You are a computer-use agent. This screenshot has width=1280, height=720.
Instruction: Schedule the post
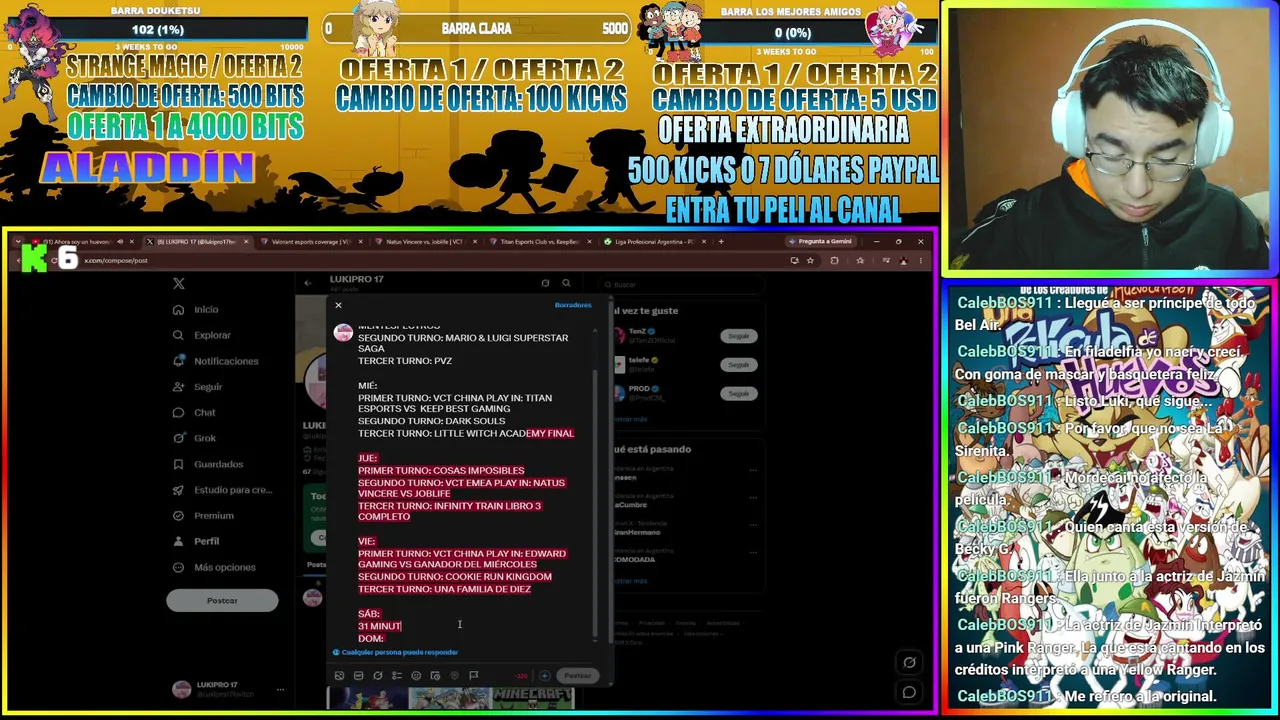(x=435, y=676)
